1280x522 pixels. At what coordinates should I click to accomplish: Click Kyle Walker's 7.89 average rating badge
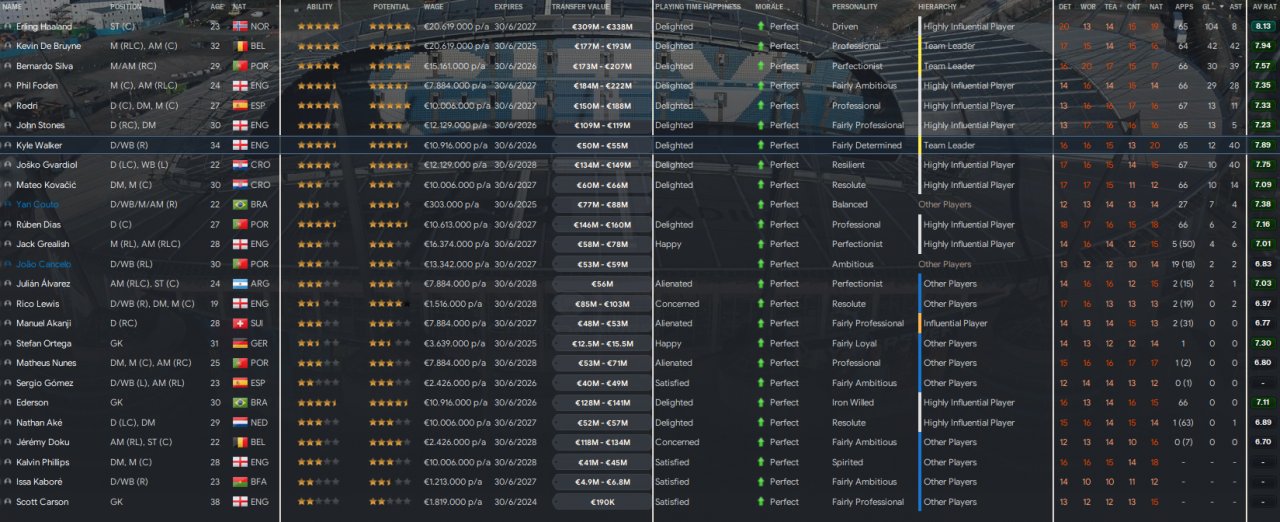[x=1263, y=145]
